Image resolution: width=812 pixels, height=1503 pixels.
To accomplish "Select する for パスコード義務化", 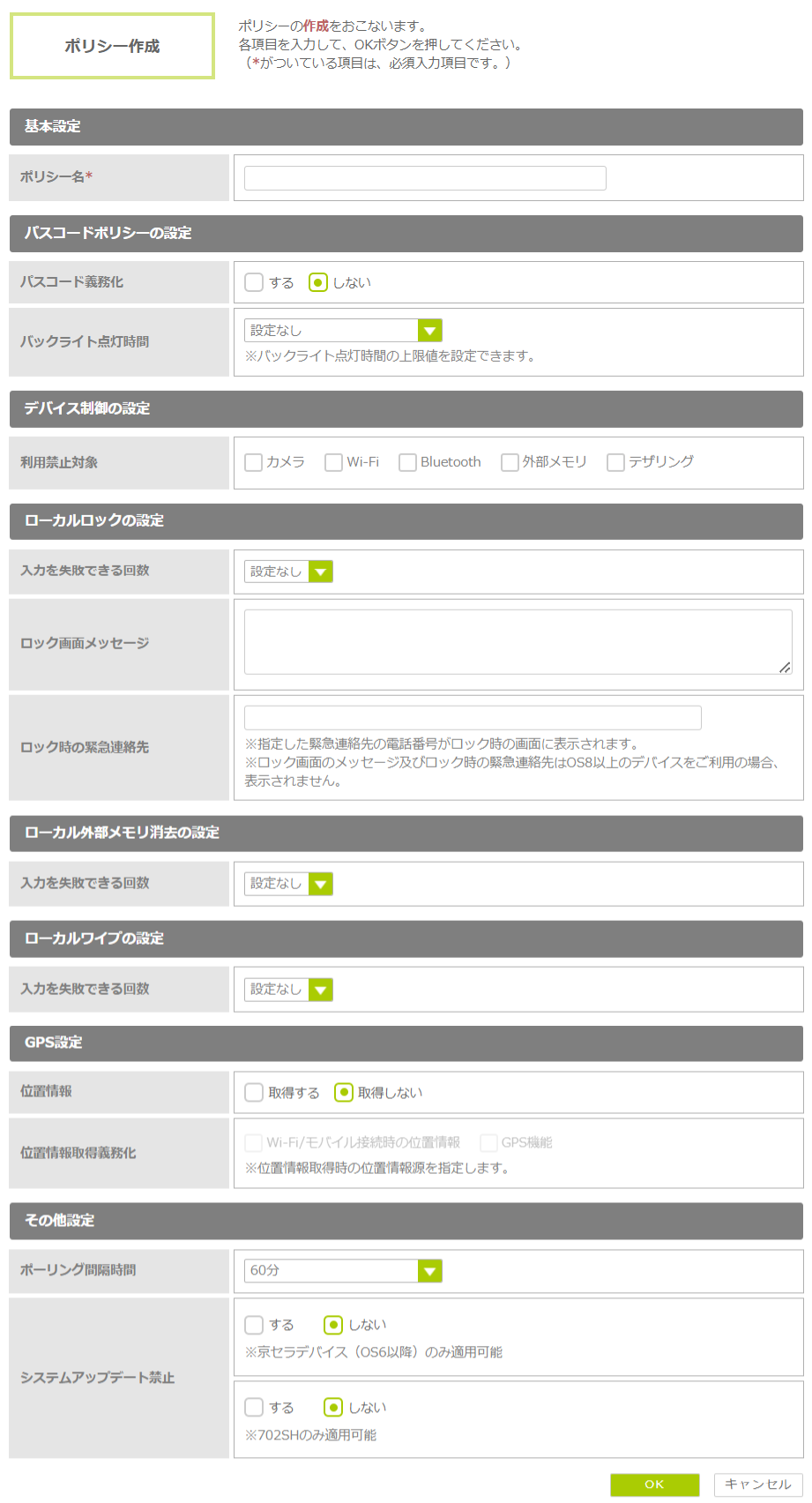I will click(x=254, y=283).
